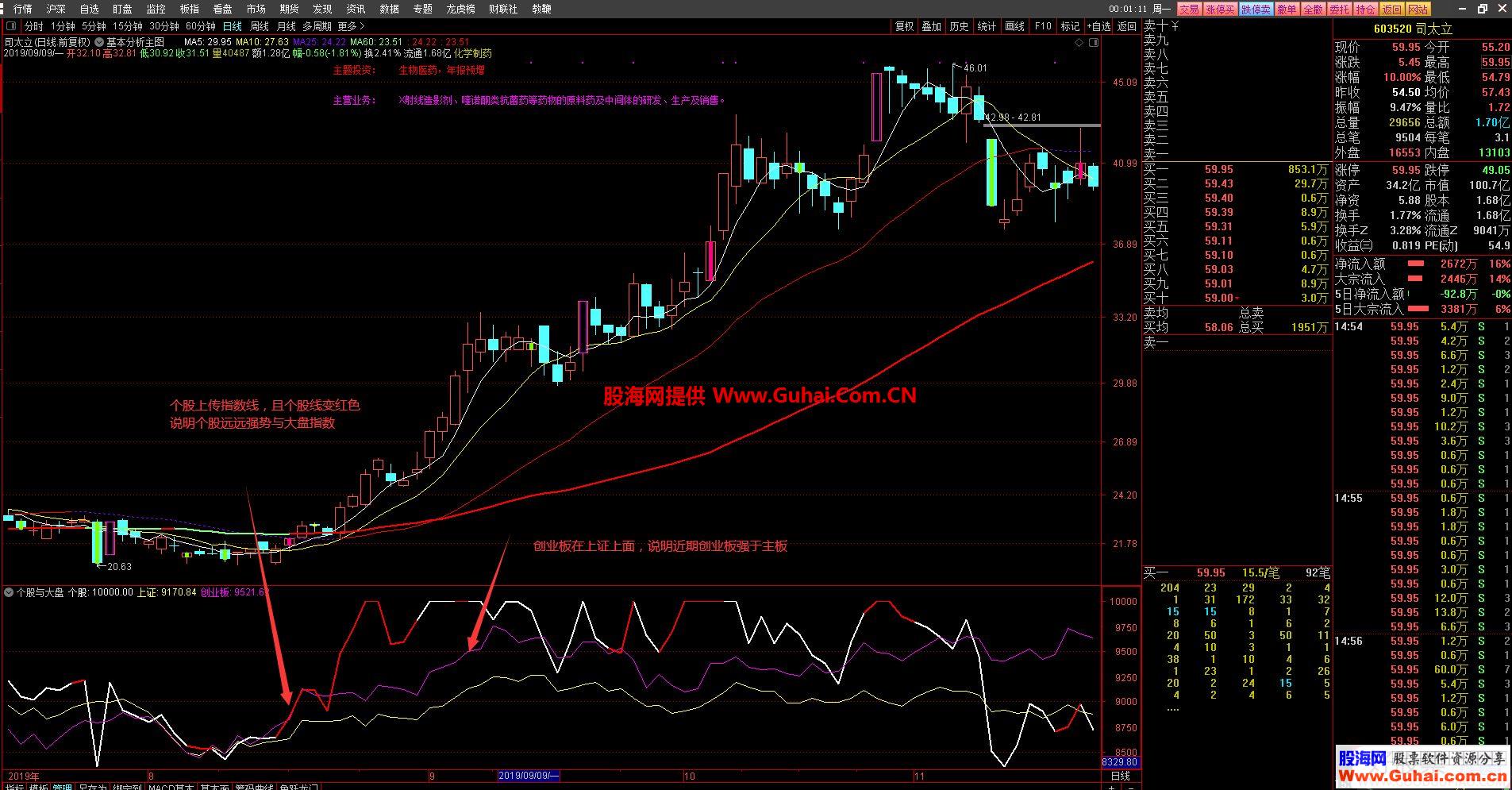Image resolution: width=1512 pixels, height=790 pixels.
Task: Open the 龙虎榜 menu
Action: point(460,9)
